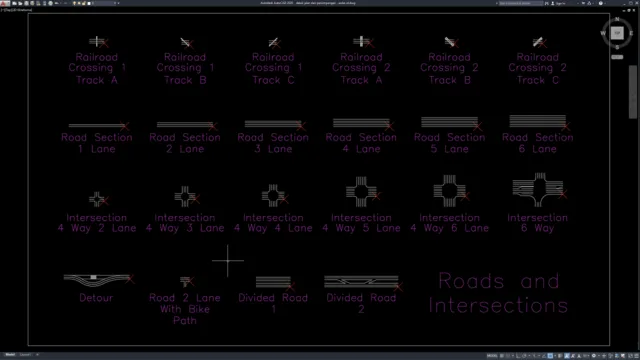Click the N compass letter on ViewCube

[x=617, y=19]
